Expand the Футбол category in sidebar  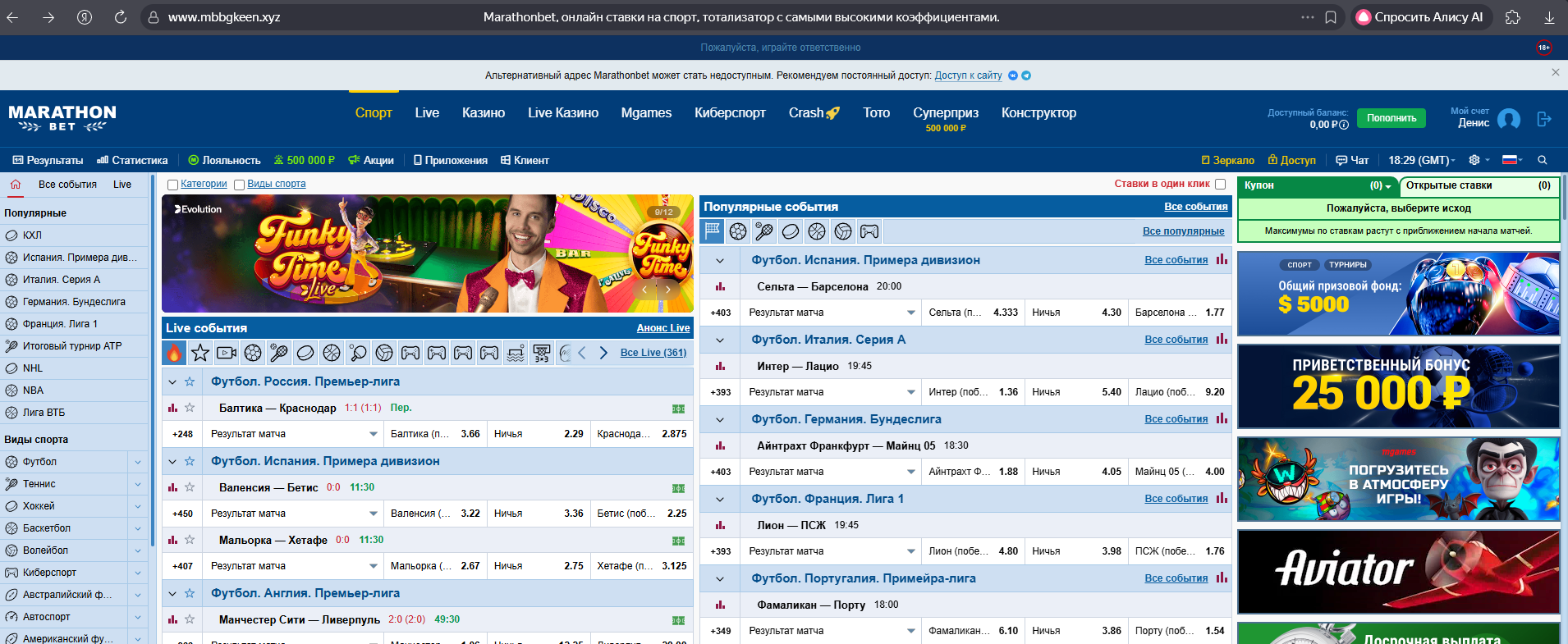pos(138,462)
